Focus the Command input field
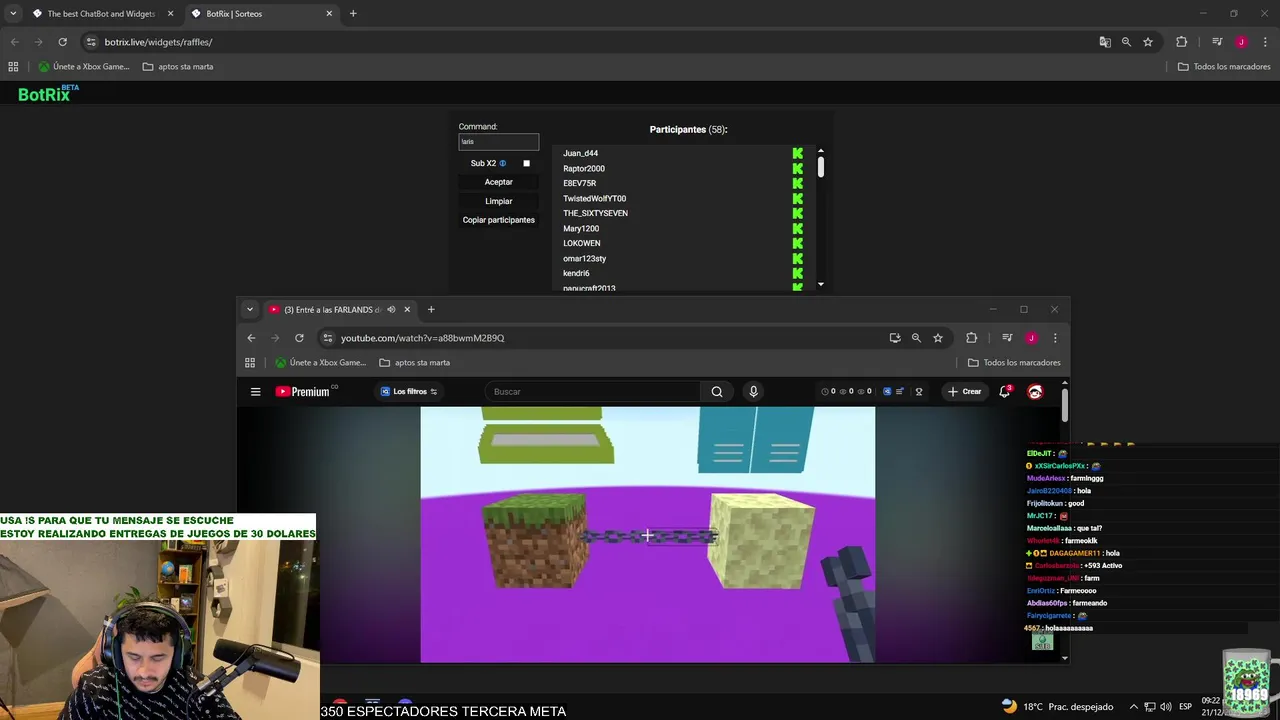Image resolution: width=1280 pixels, height=720 pixels. pos(499,142)
